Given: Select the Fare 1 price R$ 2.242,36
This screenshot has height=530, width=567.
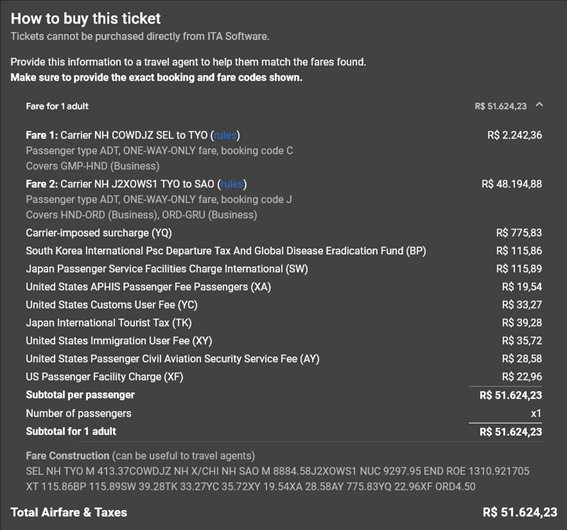Looking at the screenshot, I should (515, 135).
